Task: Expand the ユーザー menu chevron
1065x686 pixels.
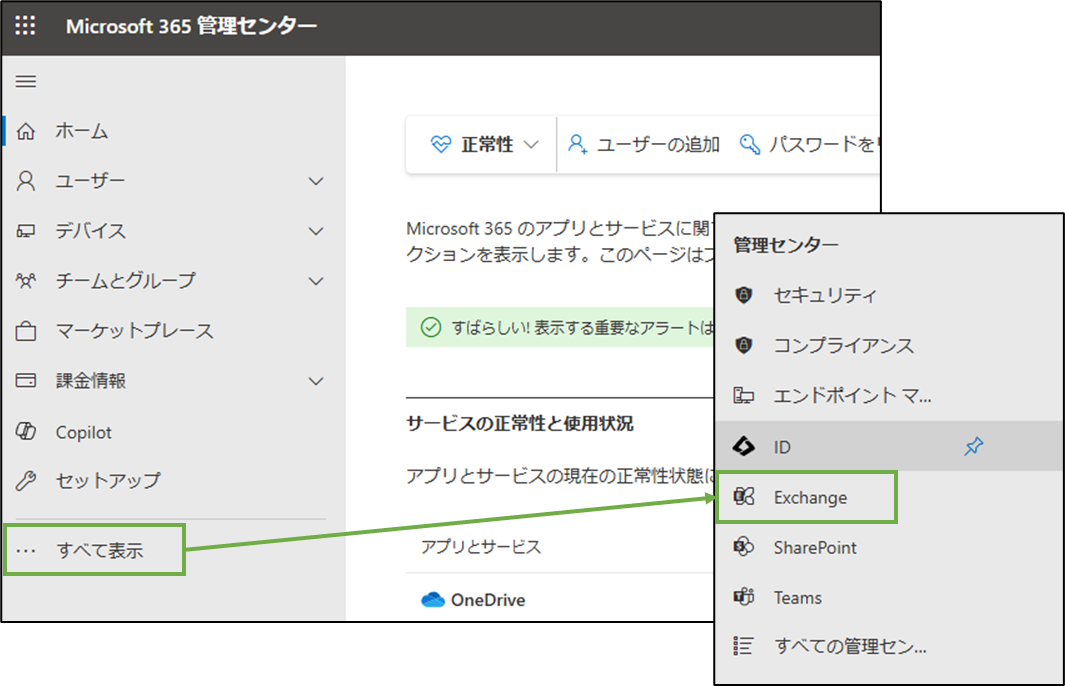Action: point(316,181)
